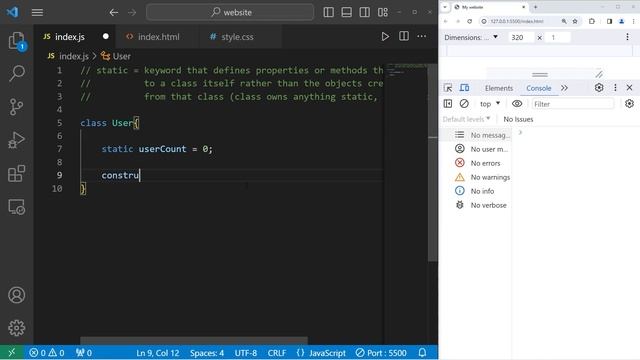Go forward with the right arrow
This screenshot has height=360, width=640.
point(131,13)
